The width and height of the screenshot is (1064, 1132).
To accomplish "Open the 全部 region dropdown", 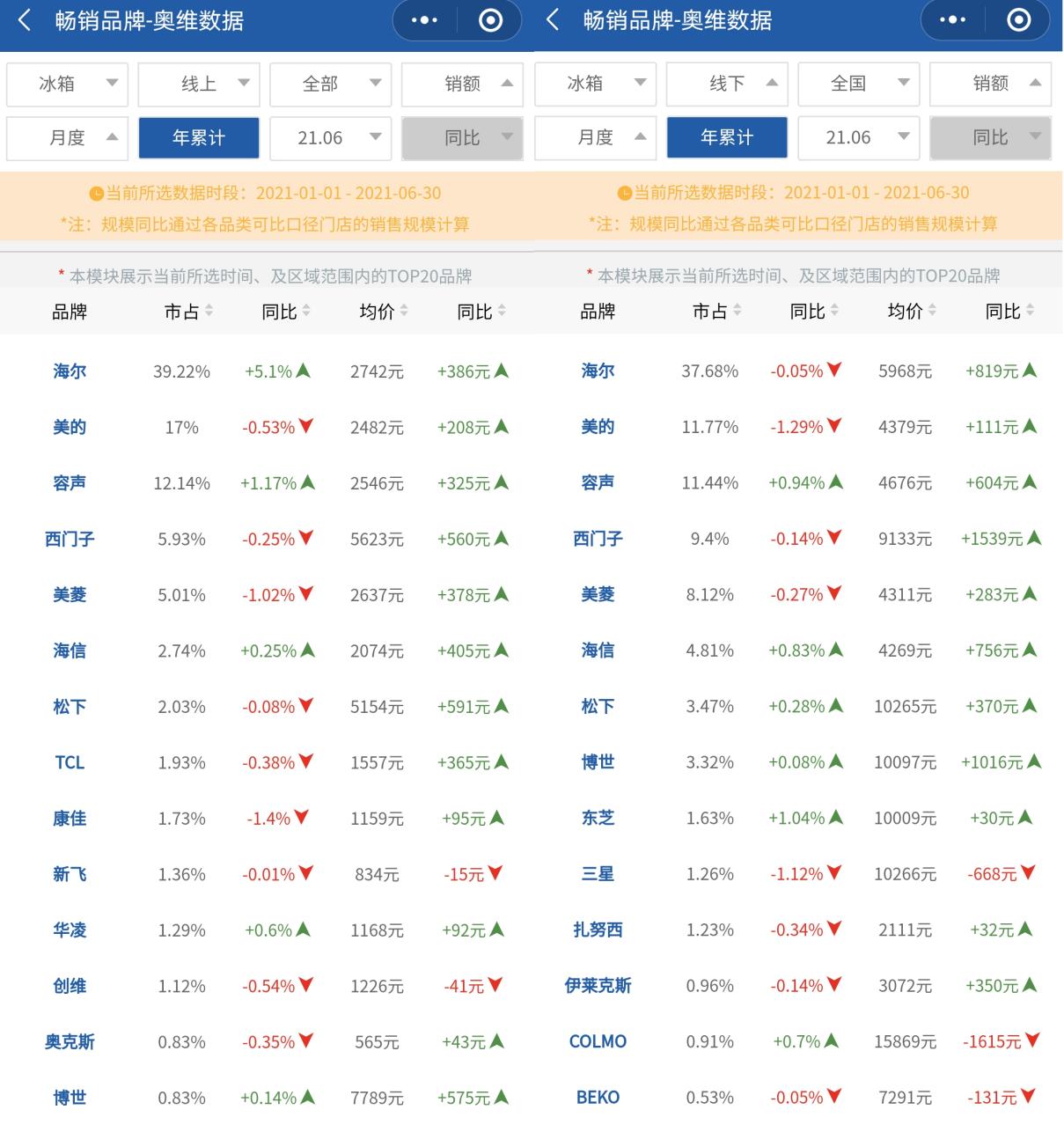I will pyautogui.click(x=330, y=84).
